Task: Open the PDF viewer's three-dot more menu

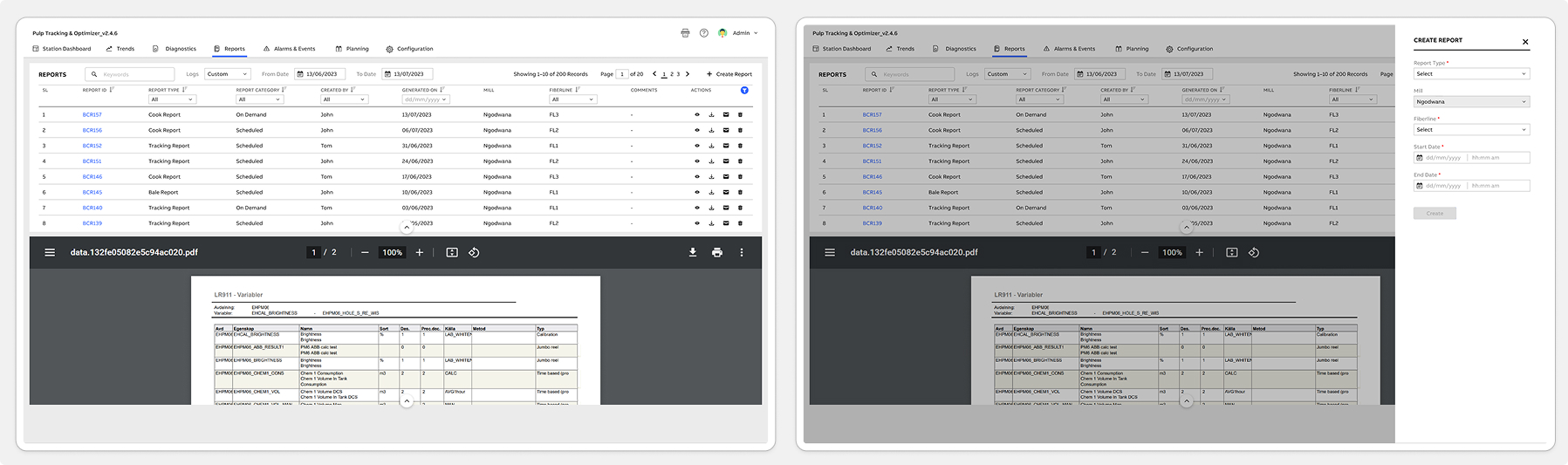Action: (742, 252)
